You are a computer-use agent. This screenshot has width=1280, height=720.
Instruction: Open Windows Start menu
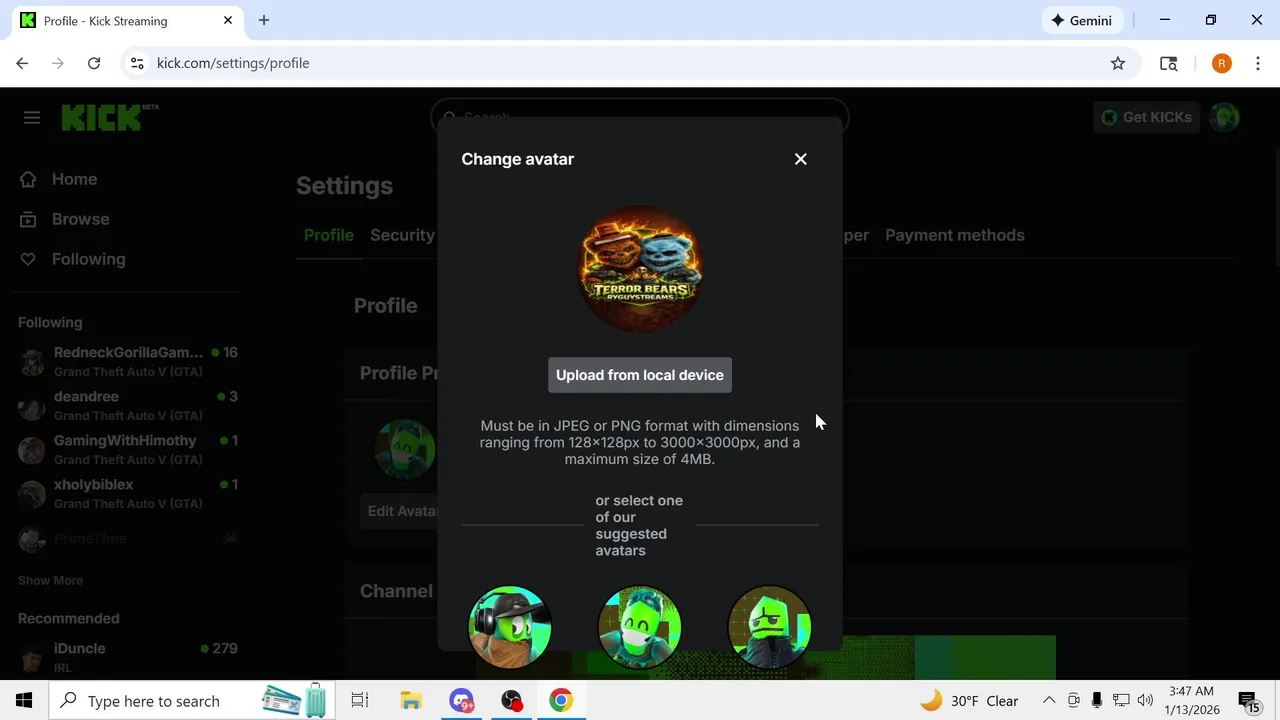point(24,701)
